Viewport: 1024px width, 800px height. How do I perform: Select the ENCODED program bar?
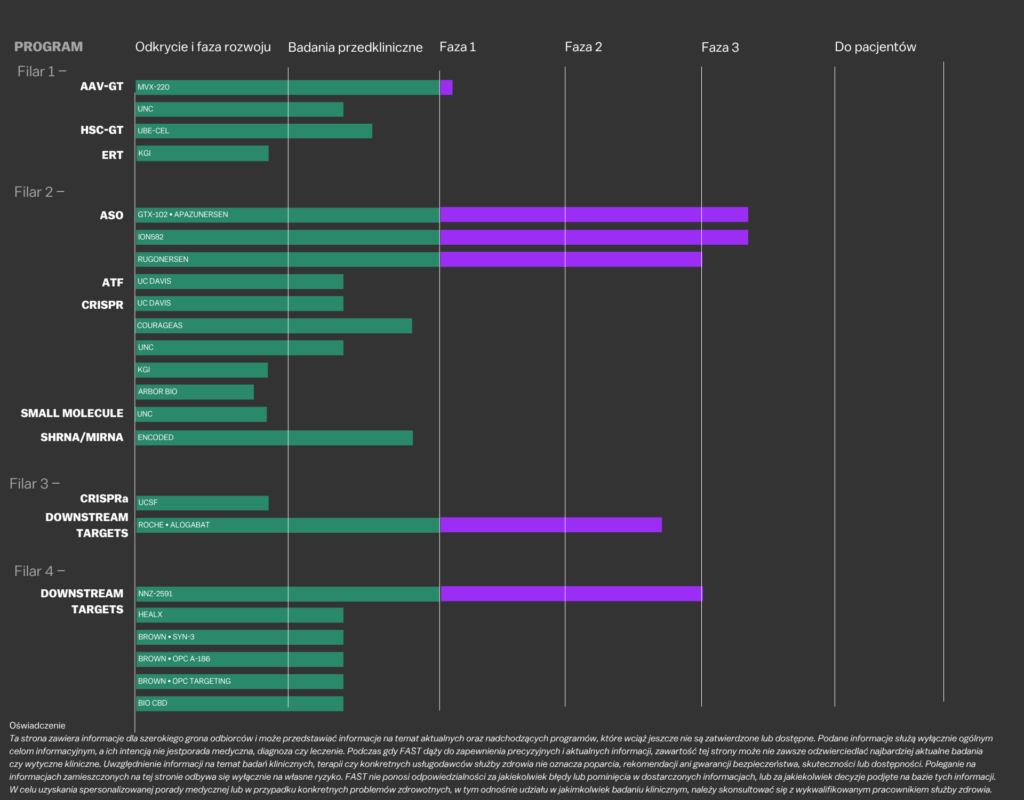274,438
